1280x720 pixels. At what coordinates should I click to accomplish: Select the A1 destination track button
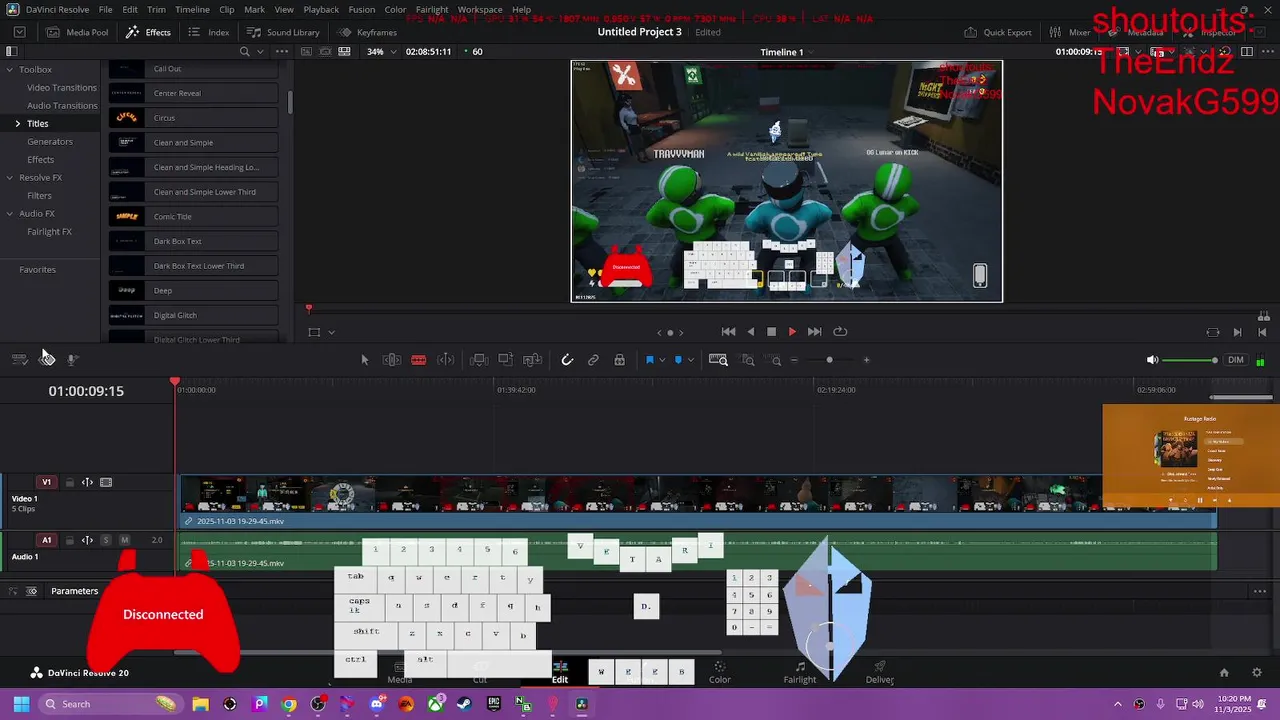point(46,540)
